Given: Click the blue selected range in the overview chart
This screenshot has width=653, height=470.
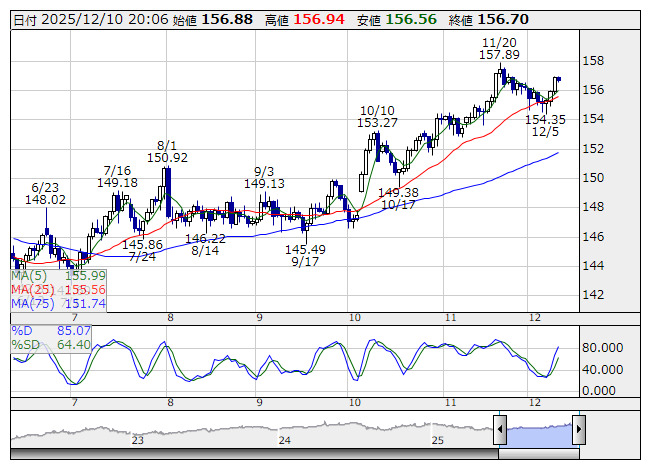Looking at the screenshot, I should (539, 435).
